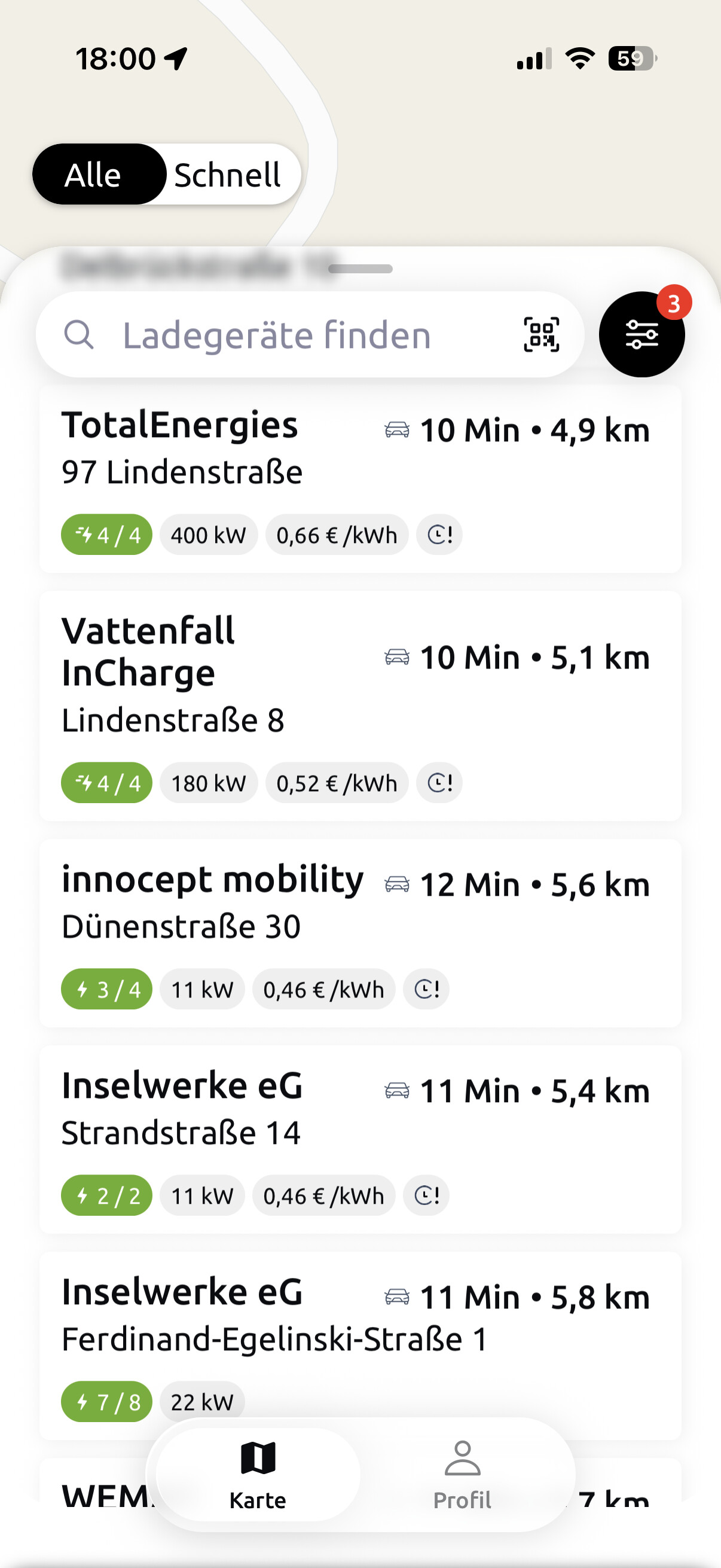Tap the 0,52 € /kWh price chip
This screenshot has height=1568, width=721.
point(337,783)
